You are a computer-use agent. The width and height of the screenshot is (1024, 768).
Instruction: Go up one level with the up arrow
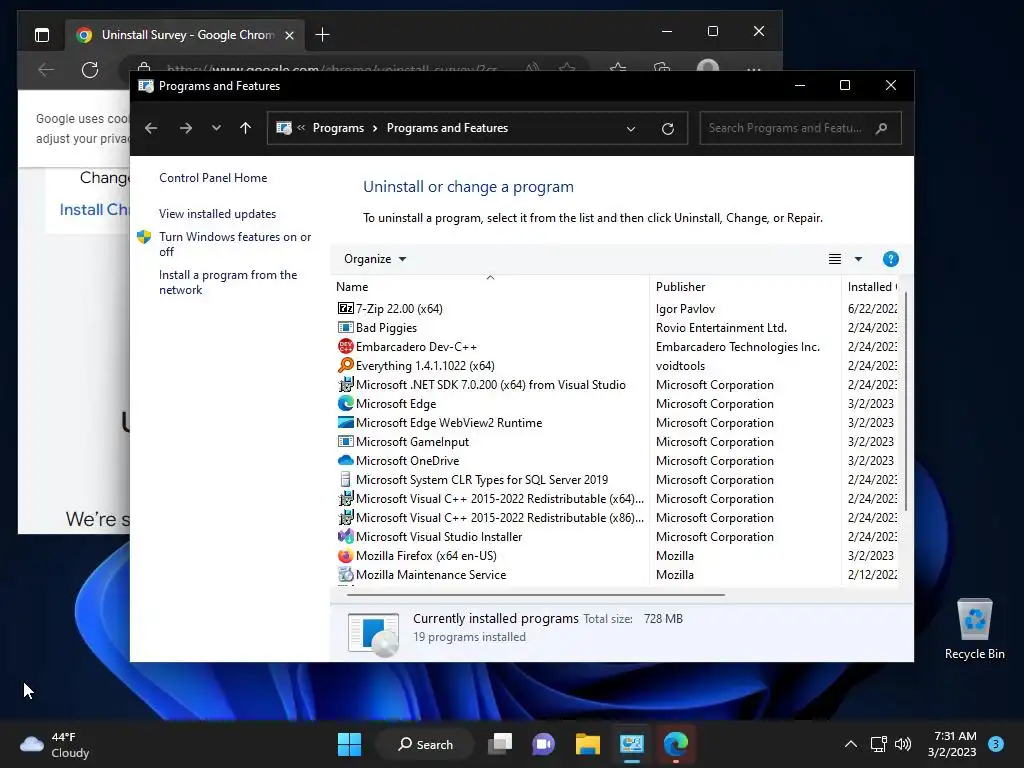[245, 128]
